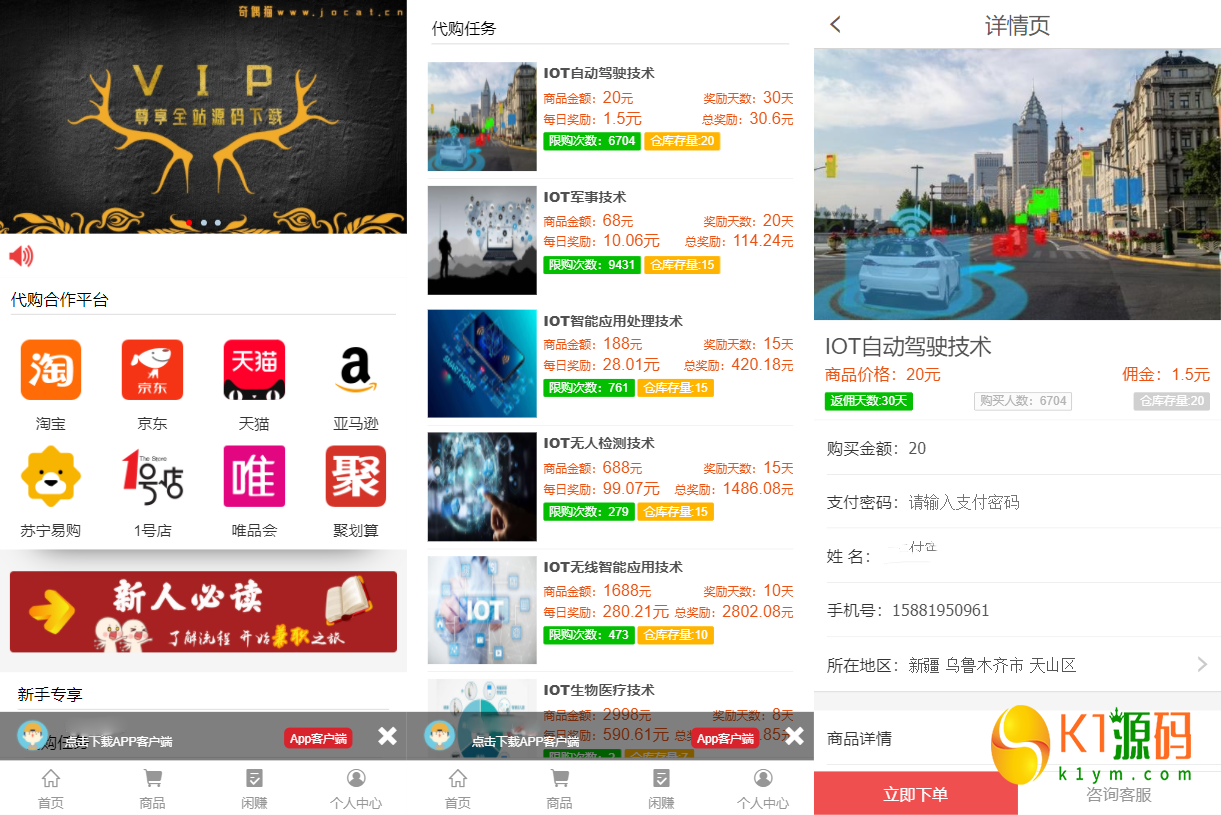This screenshot has width=1221, height=815.
Task: Click the detail page product image
Action: pos(1017,184)
